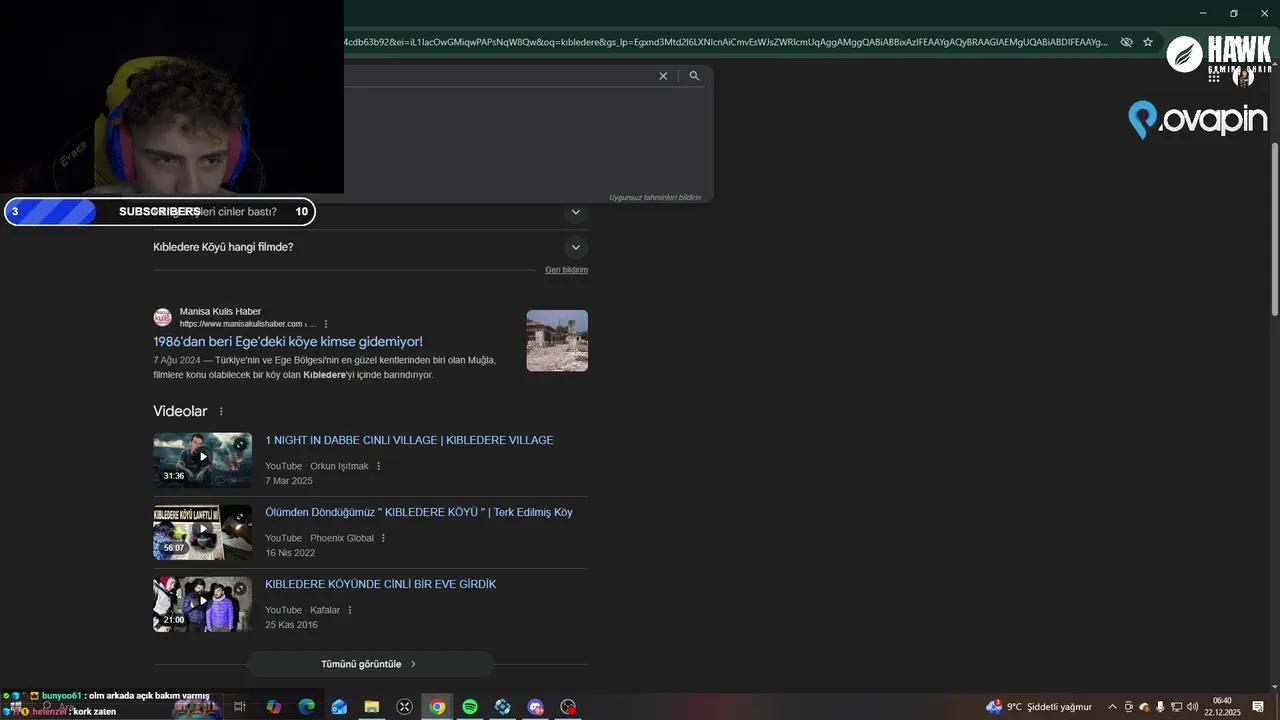The width and height of the screenshot is (1280, 720).
Task: Open "Ölümden Döndüğümüz KIBLEDERE KÖYÜ" video link
Action: click(419, 512)
